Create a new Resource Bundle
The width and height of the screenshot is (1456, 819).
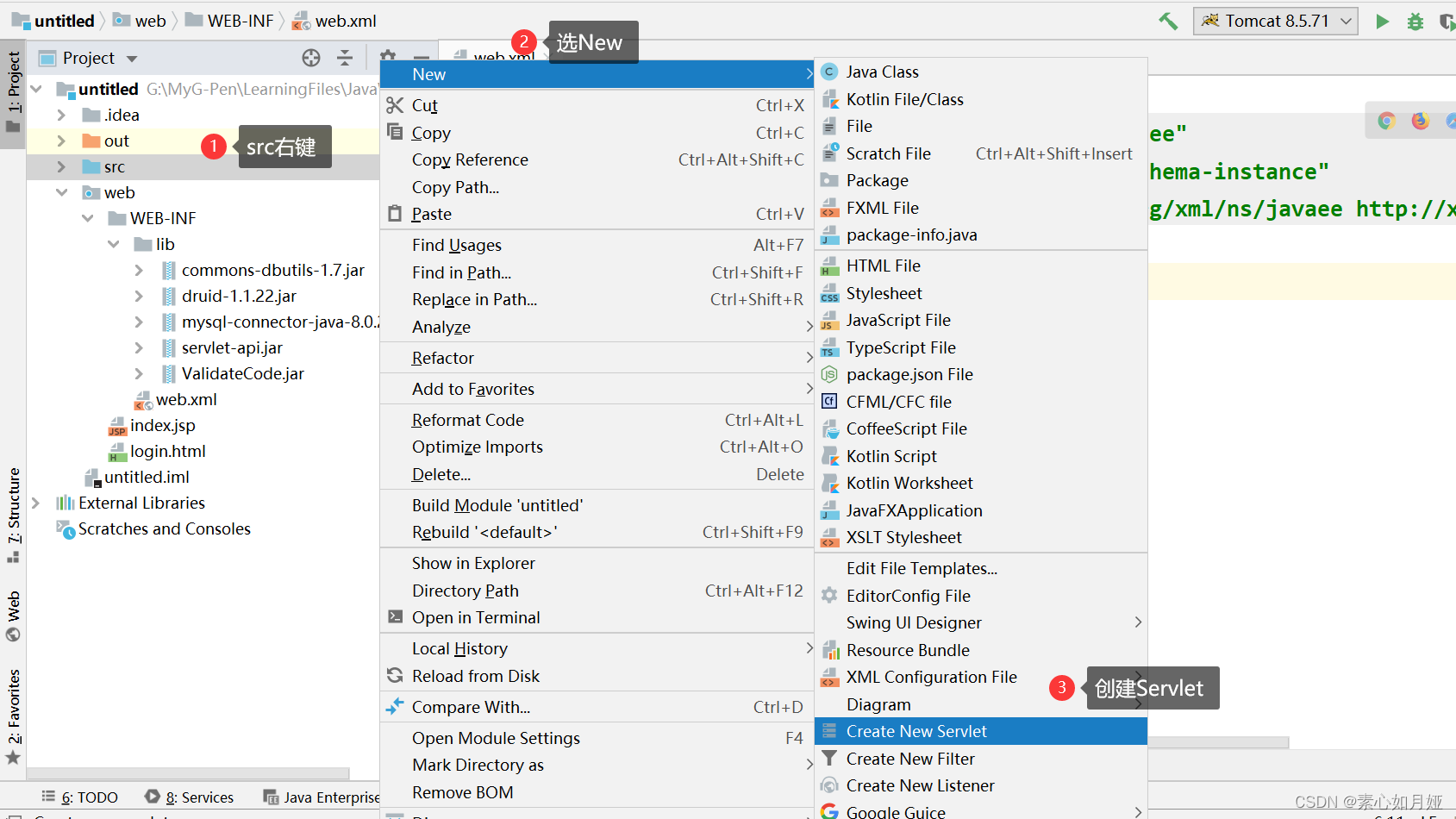[x=981, y=650]
